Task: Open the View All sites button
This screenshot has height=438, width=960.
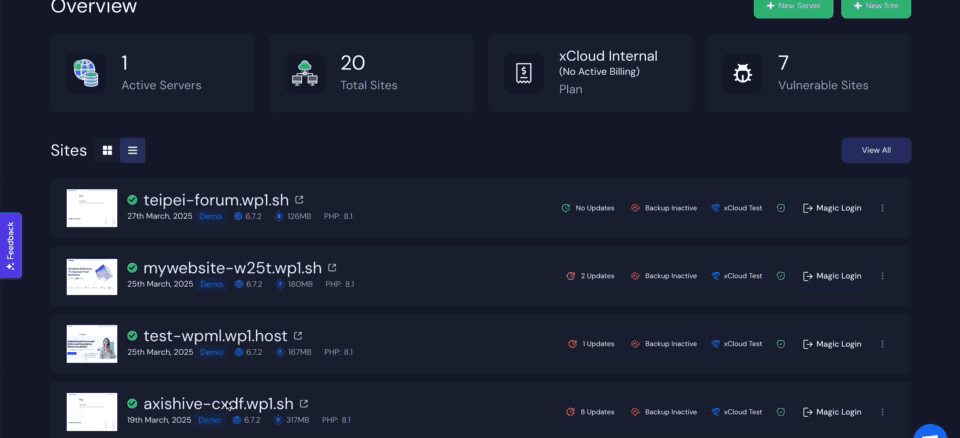Action: 876,150
